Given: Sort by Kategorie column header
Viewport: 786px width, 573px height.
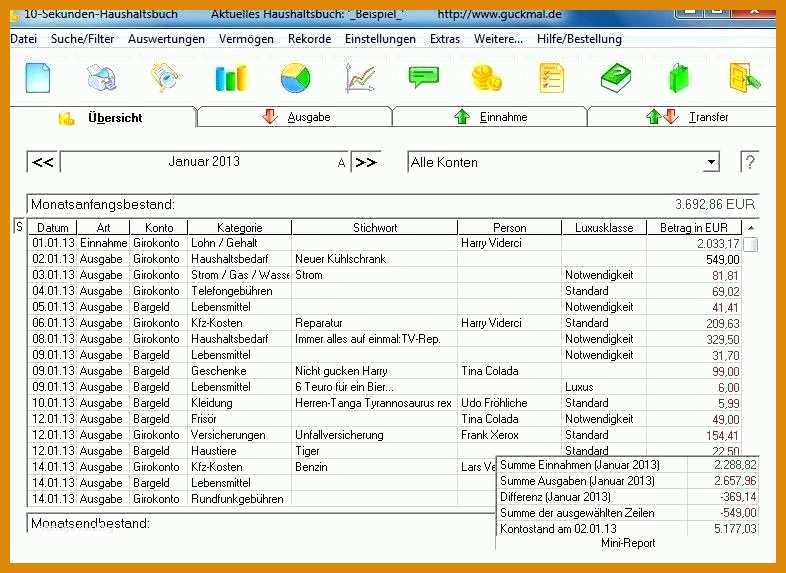Looking at the screenshot, I should pyautogui.click(x=240, y=228).
